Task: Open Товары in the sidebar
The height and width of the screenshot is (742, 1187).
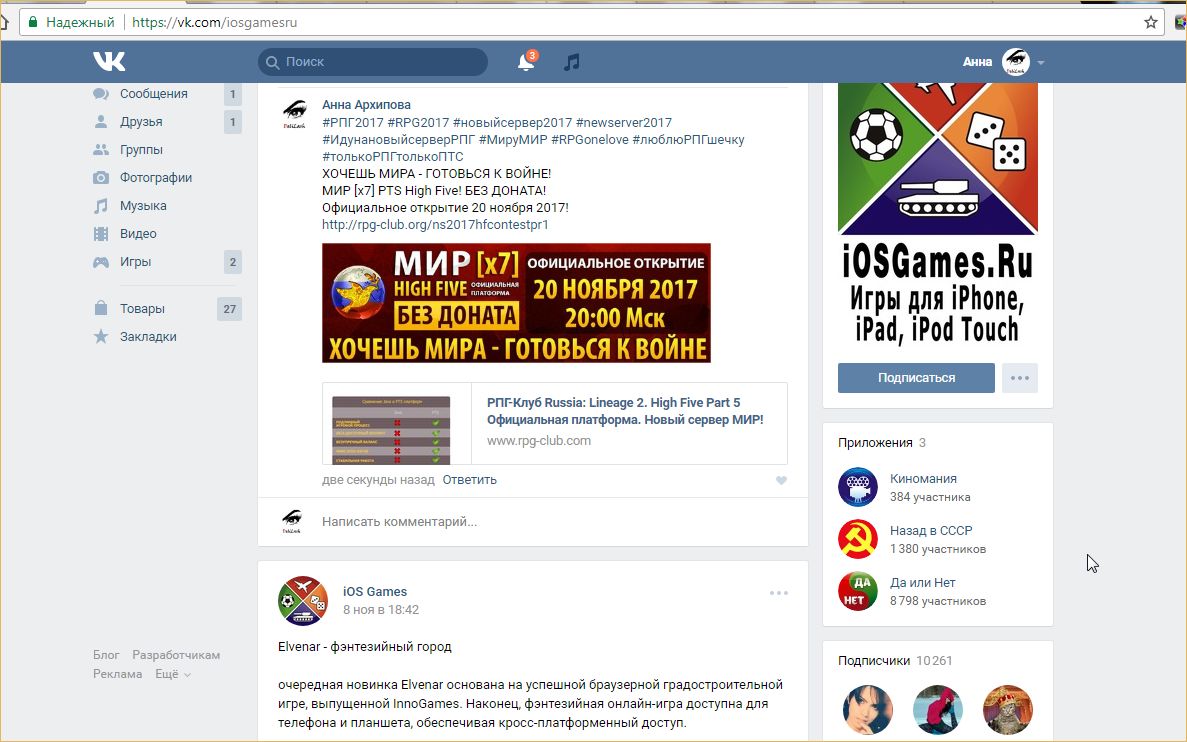Action: (x=142, y=309)
